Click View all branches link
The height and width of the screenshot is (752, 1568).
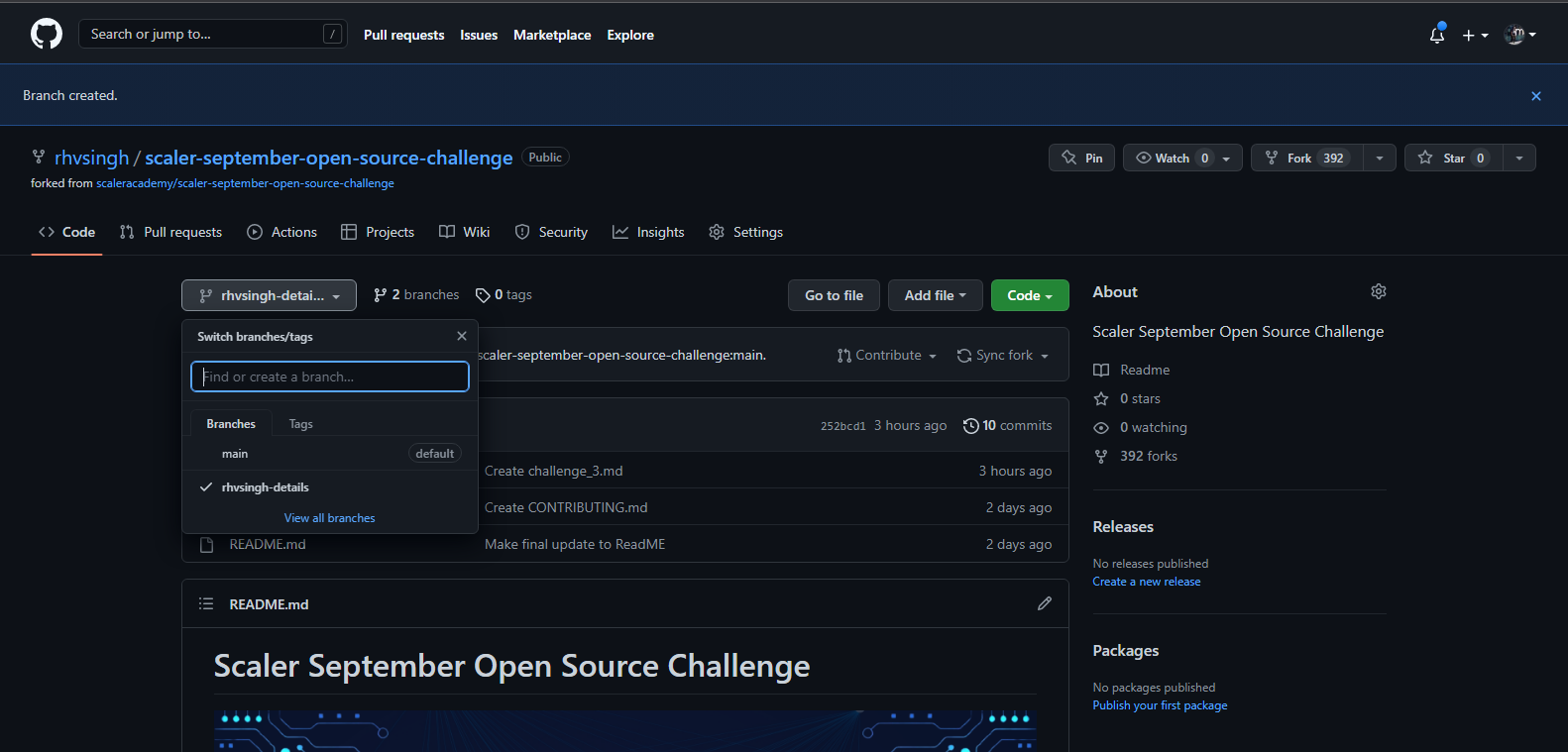pos(330,518)
